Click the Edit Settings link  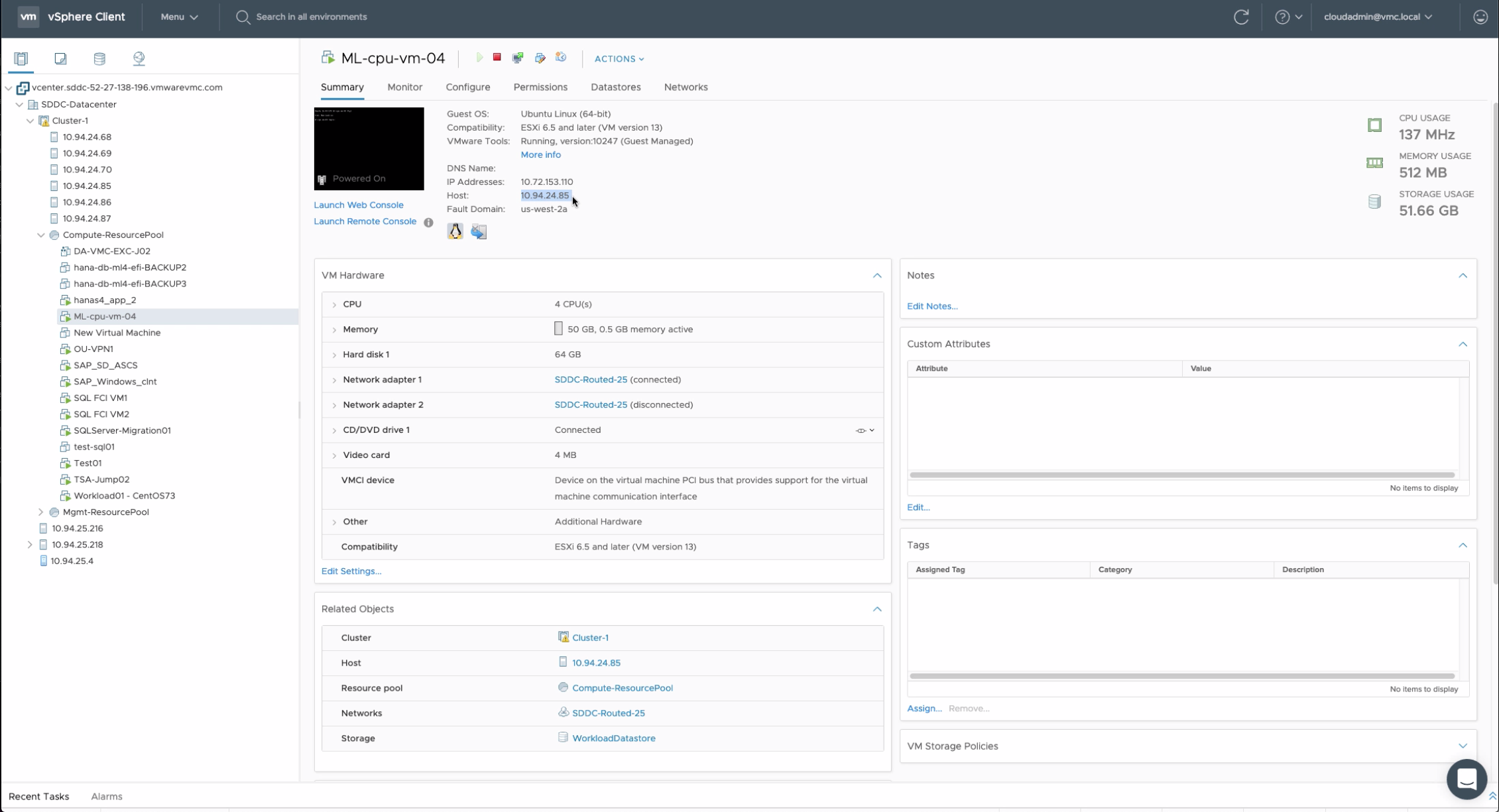(351, 571)
